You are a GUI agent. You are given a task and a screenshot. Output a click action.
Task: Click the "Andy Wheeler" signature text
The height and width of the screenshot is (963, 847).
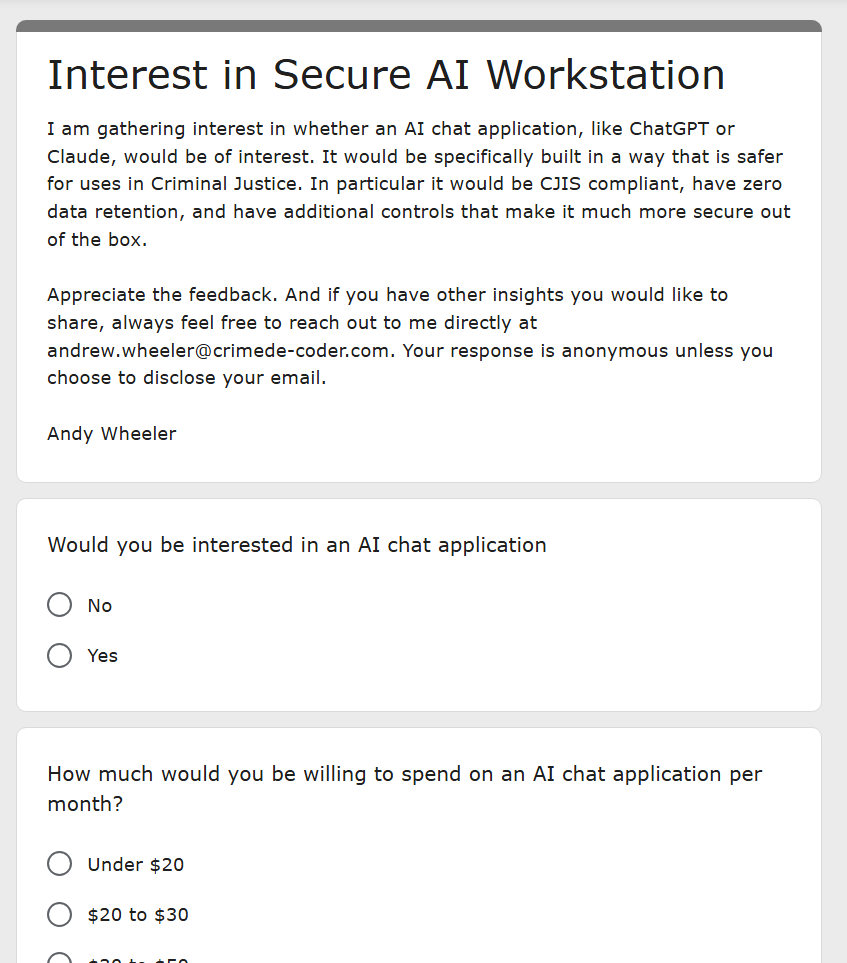pos(112,434)
